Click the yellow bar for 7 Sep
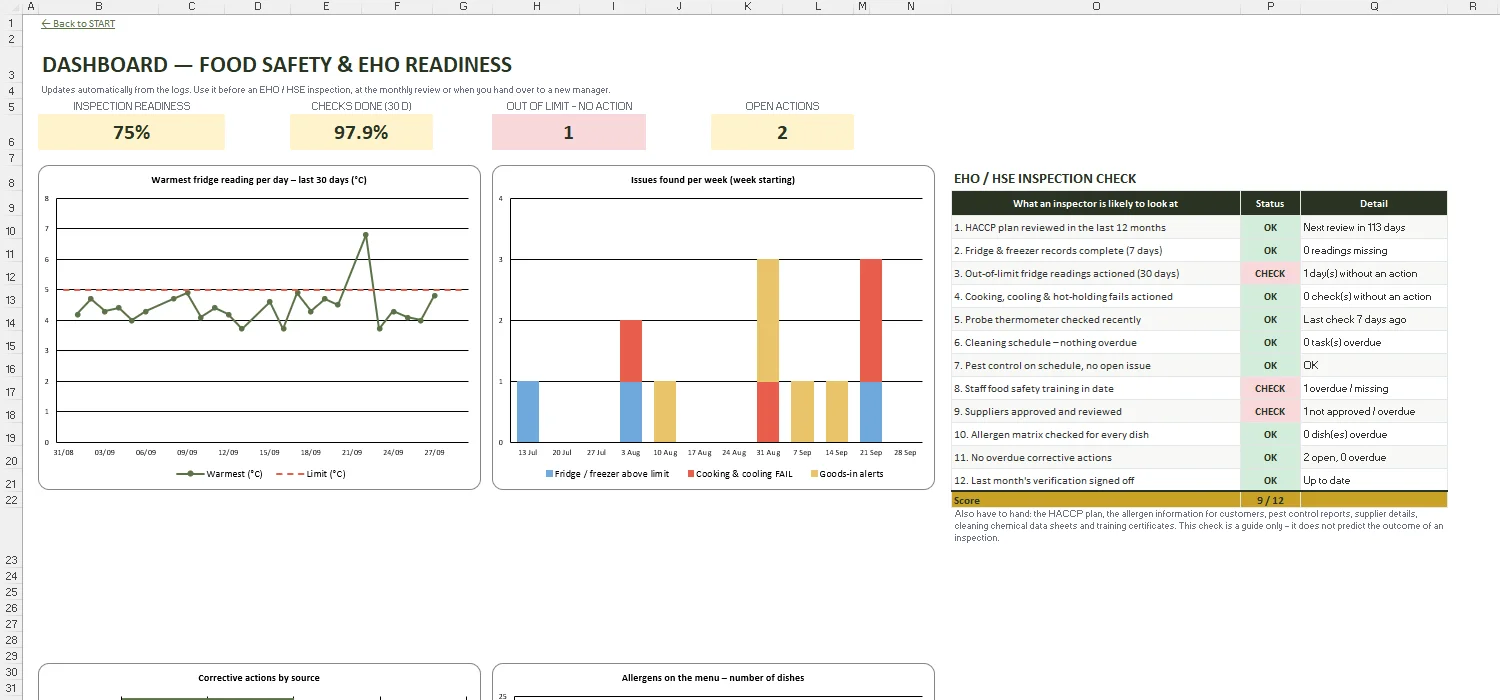 tap(802, 412)
